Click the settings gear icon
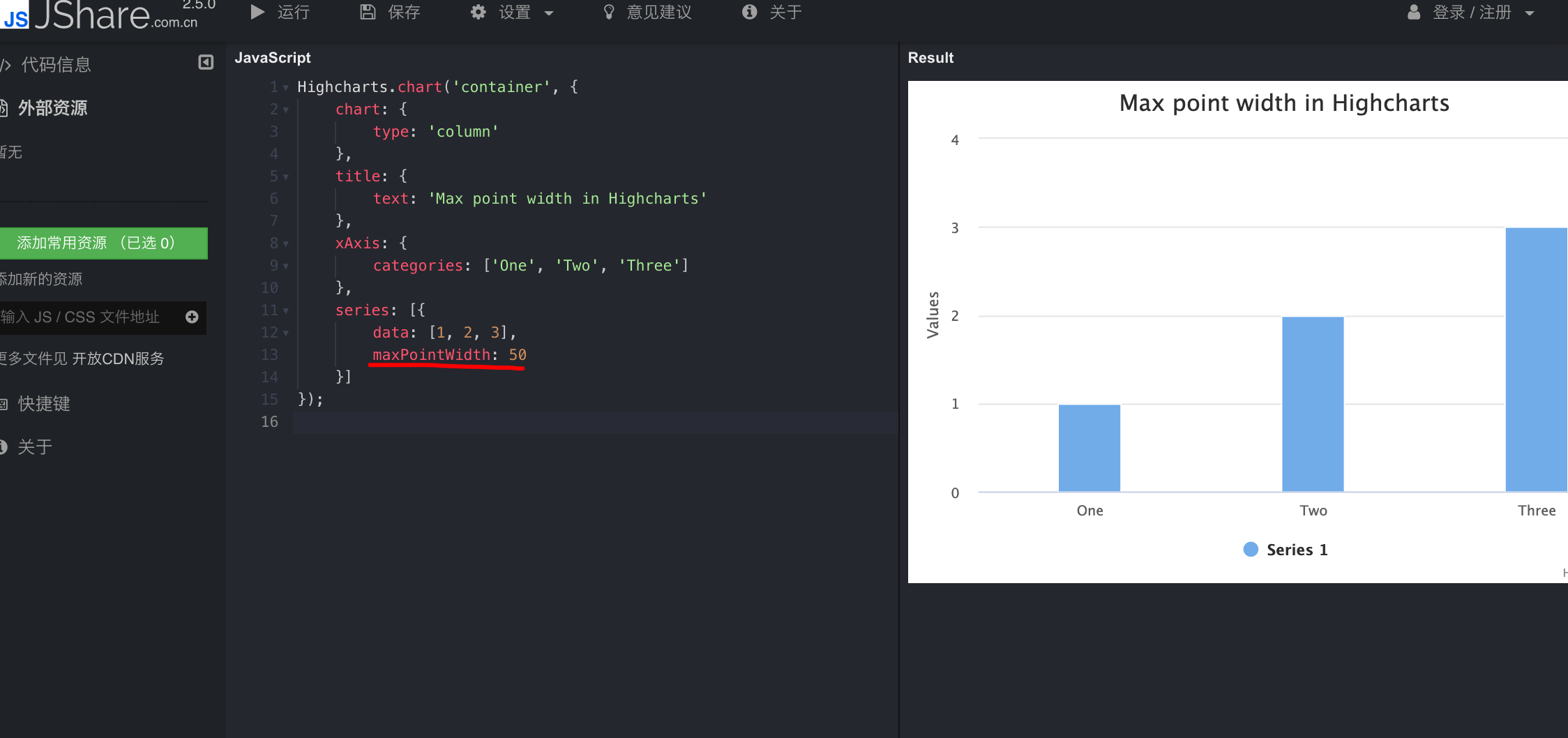 tap(478, 12)
